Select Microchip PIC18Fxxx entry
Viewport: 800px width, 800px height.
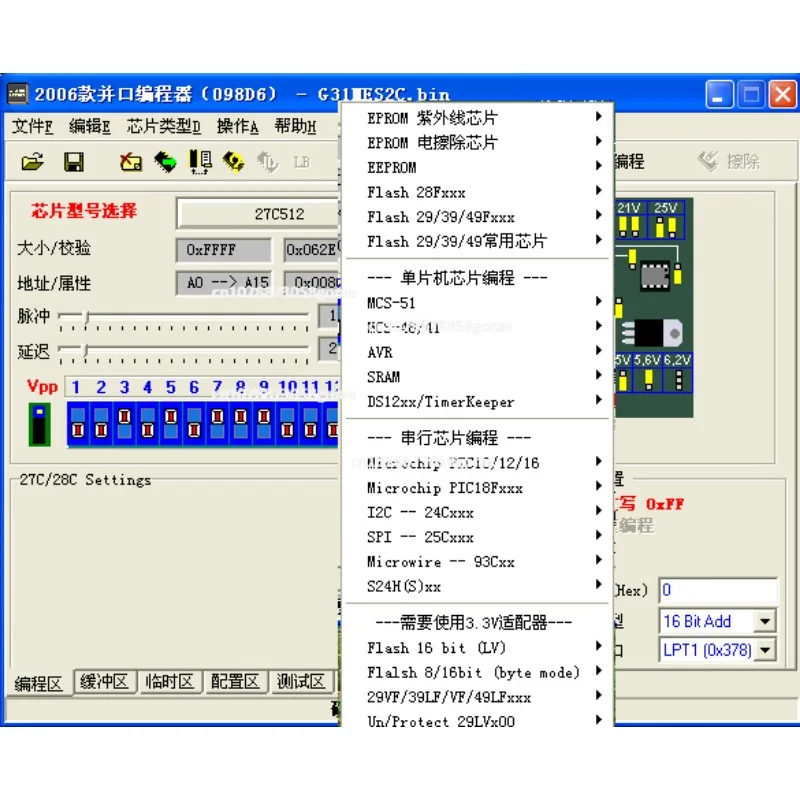pyautogui.click(x=478, y=488)
